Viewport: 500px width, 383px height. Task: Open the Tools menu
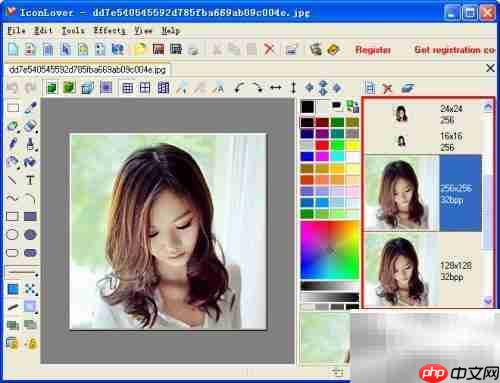(x=73, y=31)
